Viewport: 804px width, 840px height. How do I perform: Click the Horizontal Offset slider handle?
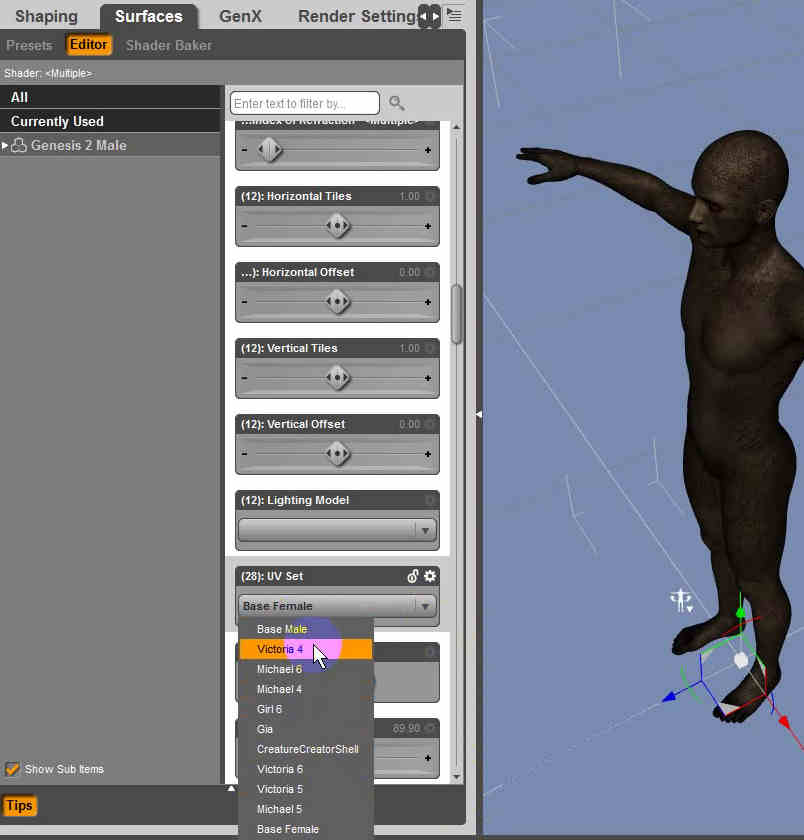(337, 302)
